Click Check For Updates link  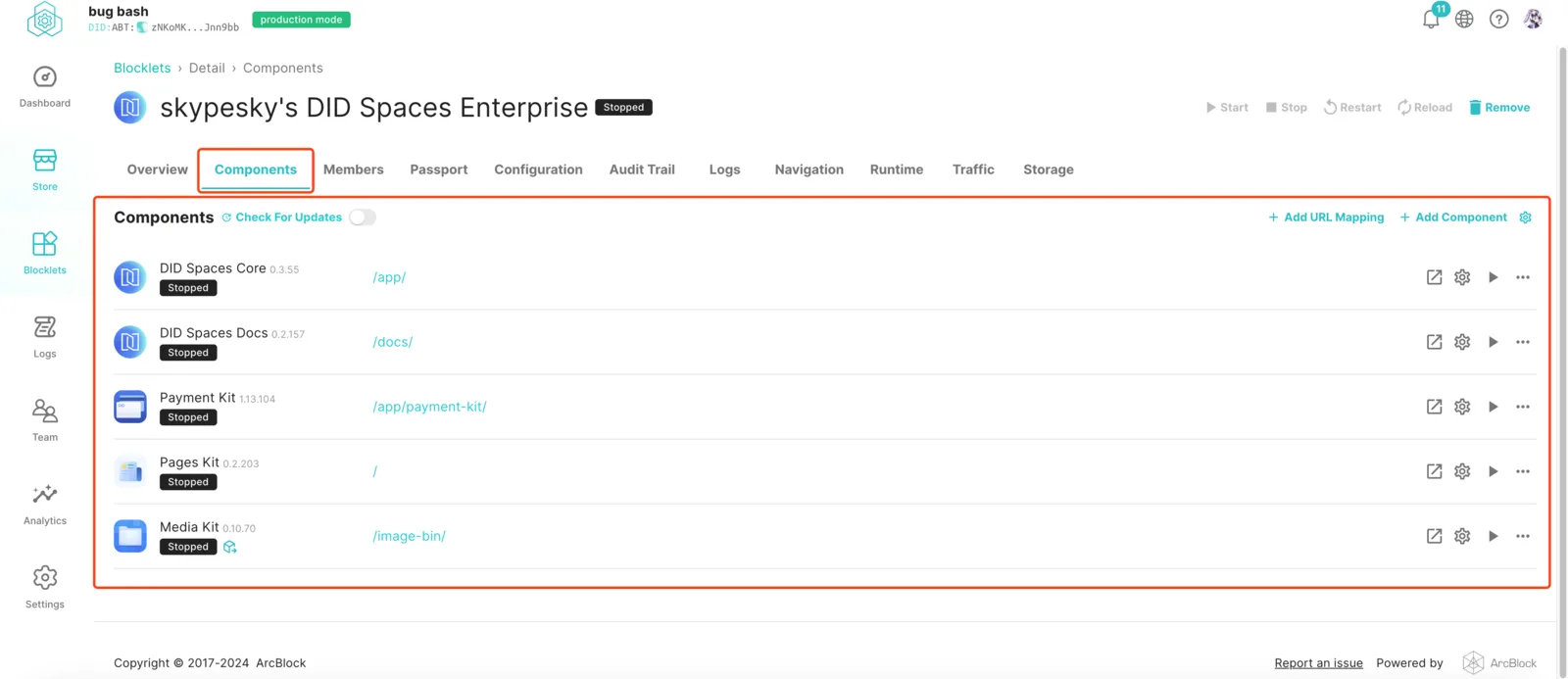[x=281, y=218]
